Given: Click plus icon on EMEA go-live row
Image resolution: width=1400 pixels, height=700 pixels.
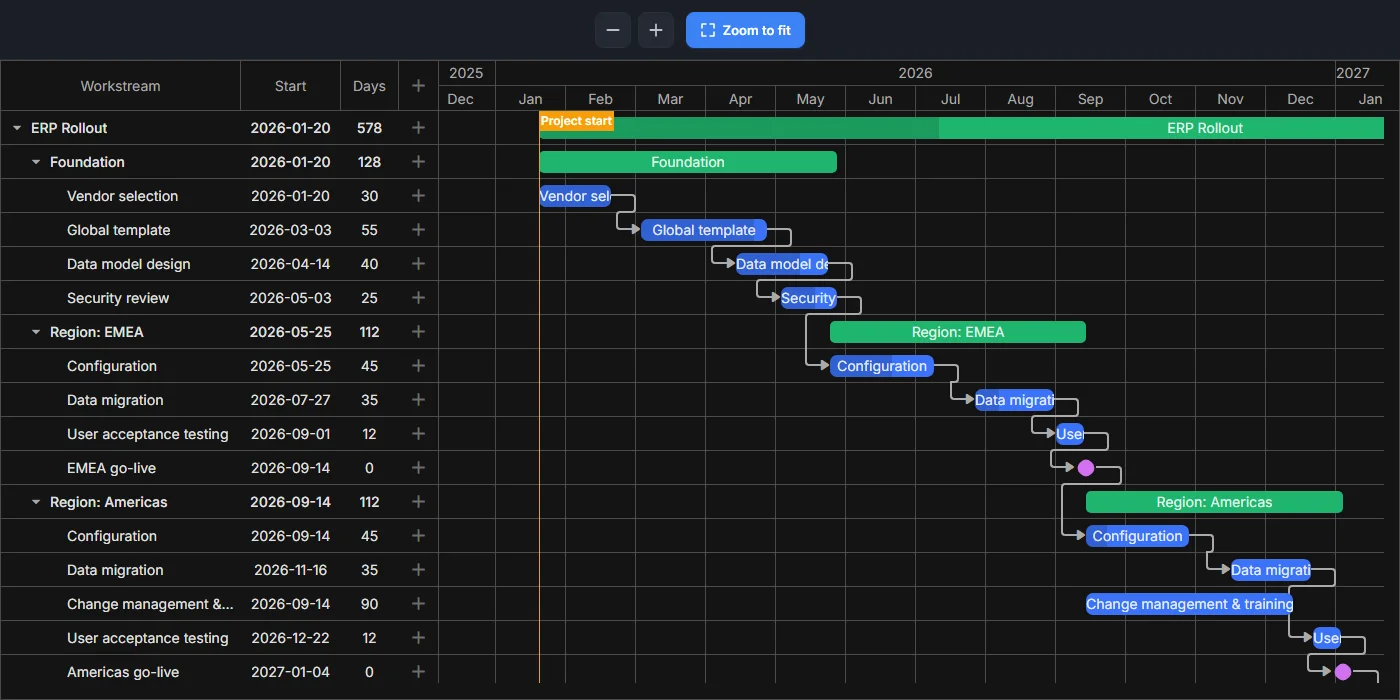Looking at the screenshot, I should click(418, 468).
